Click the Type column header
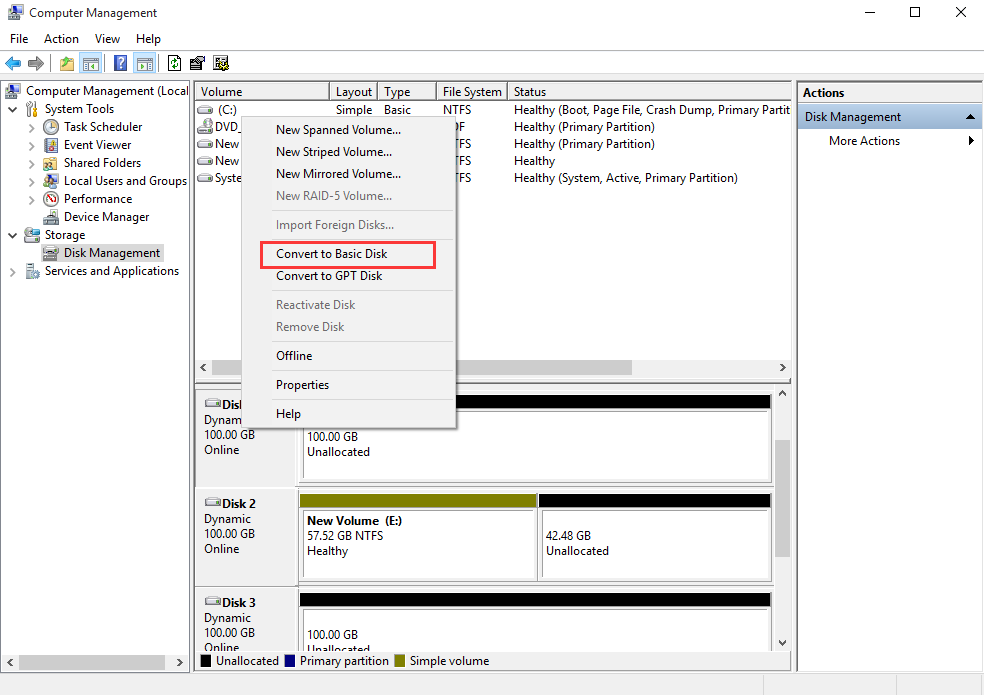984x695 pixels. tap(407, 92)
